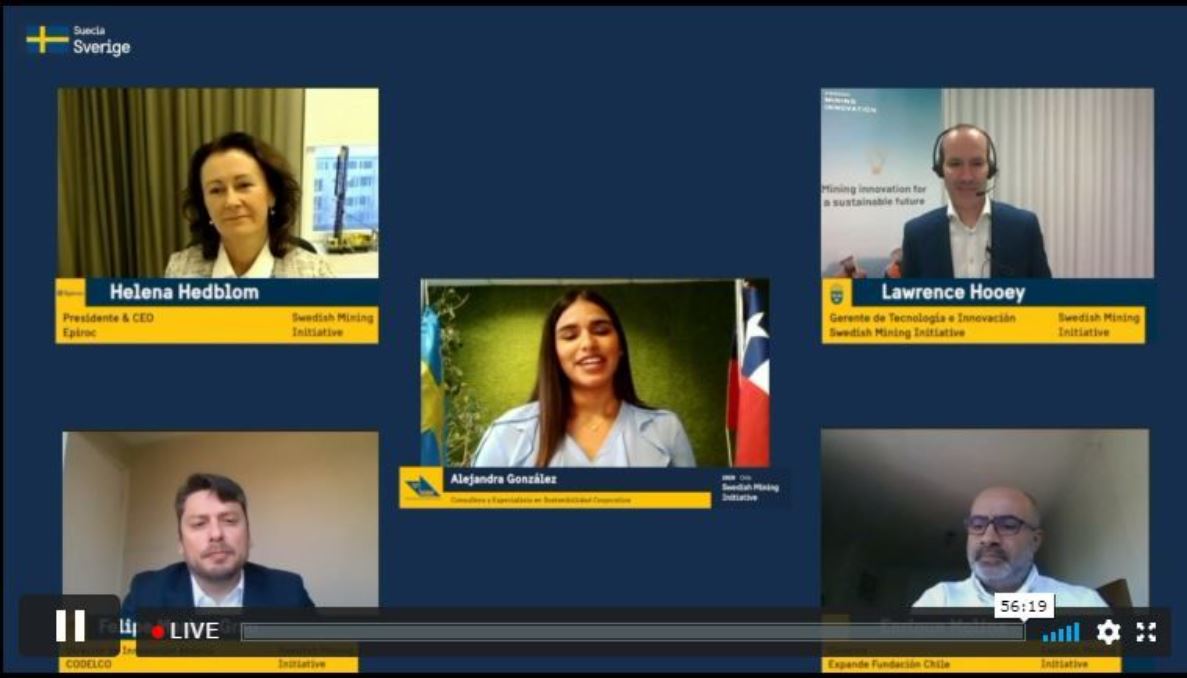Image resolution: width=1187 pixels, height=678 pixels.
Task: Click the Helena Hedblom name banner
Action: pos(184,292)
